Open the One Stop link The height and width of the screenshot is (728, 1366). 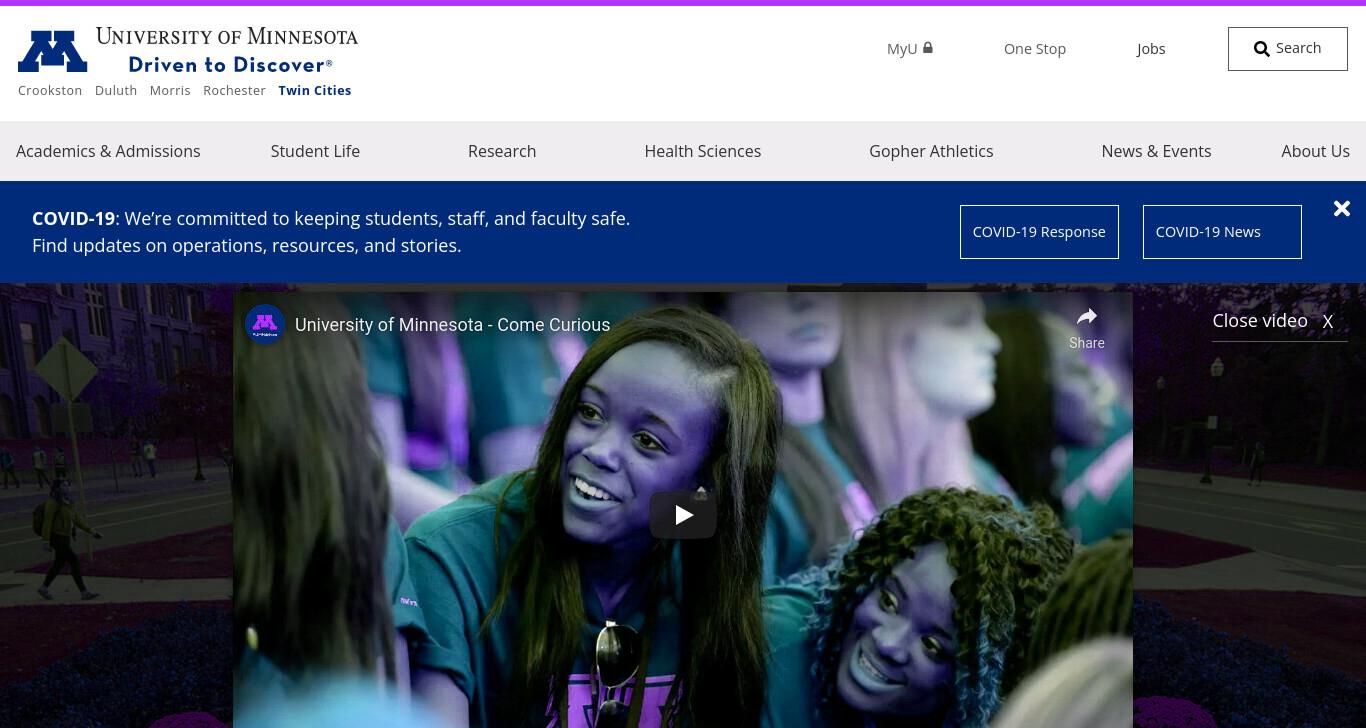(1035, 48)
